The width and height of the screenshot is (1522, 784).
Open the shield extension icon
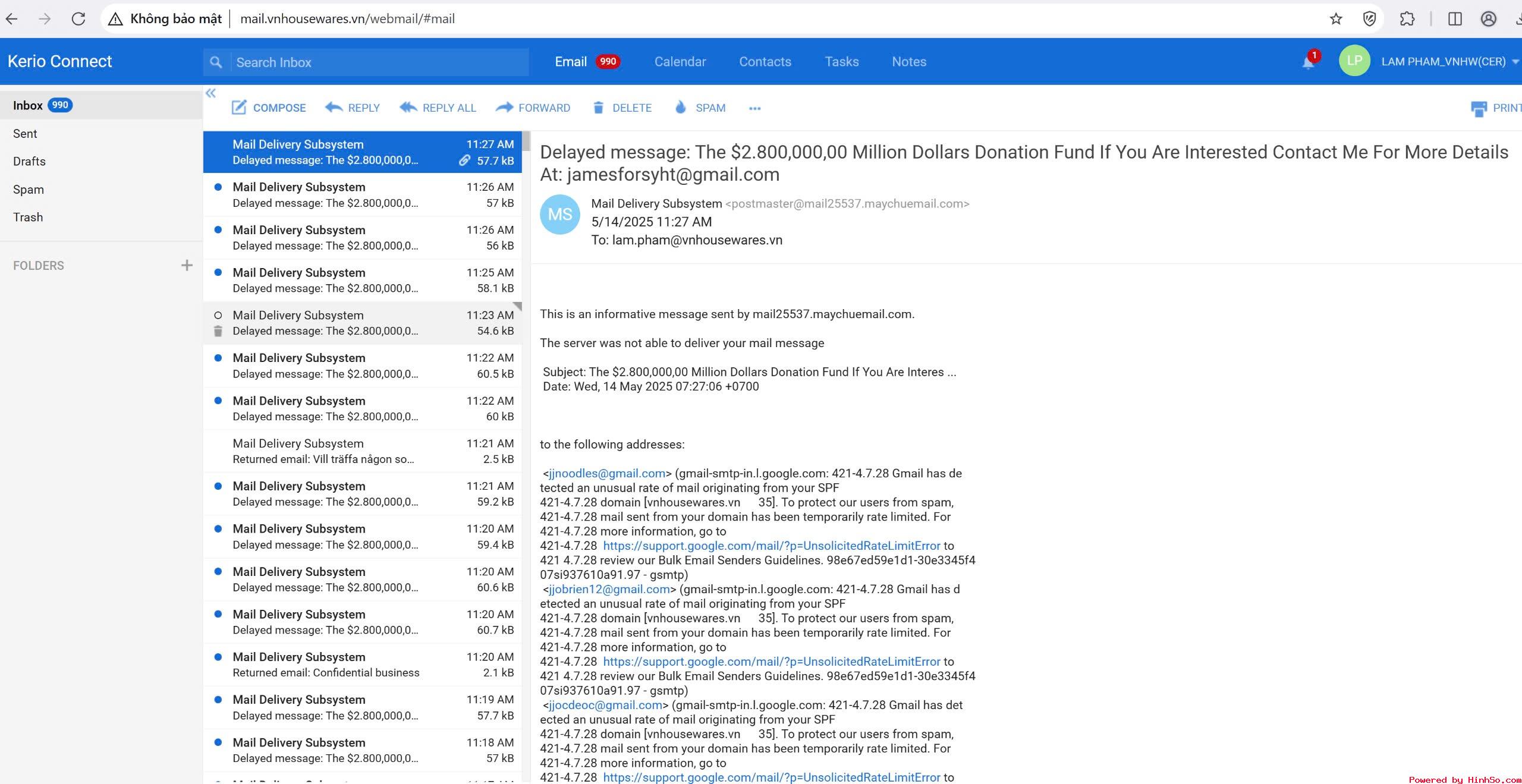1369,19
